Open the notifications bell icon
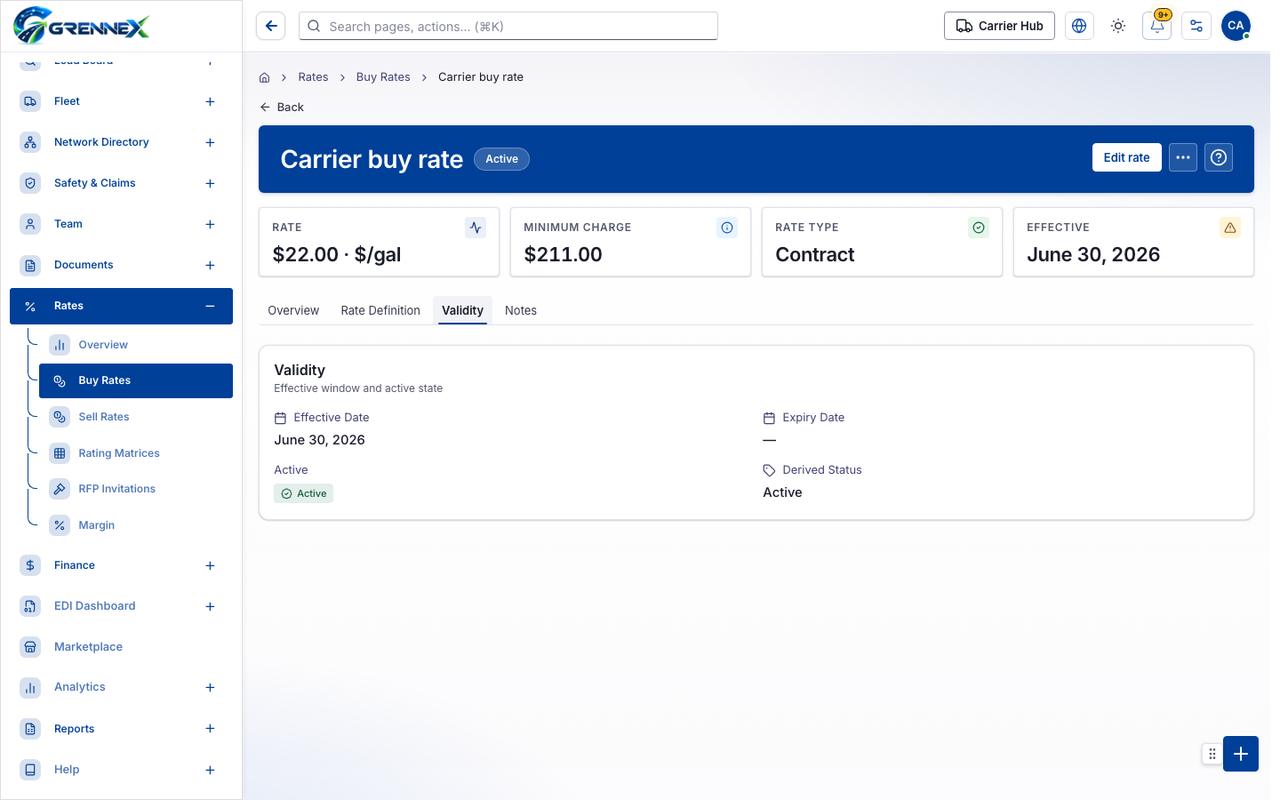 1157,26
